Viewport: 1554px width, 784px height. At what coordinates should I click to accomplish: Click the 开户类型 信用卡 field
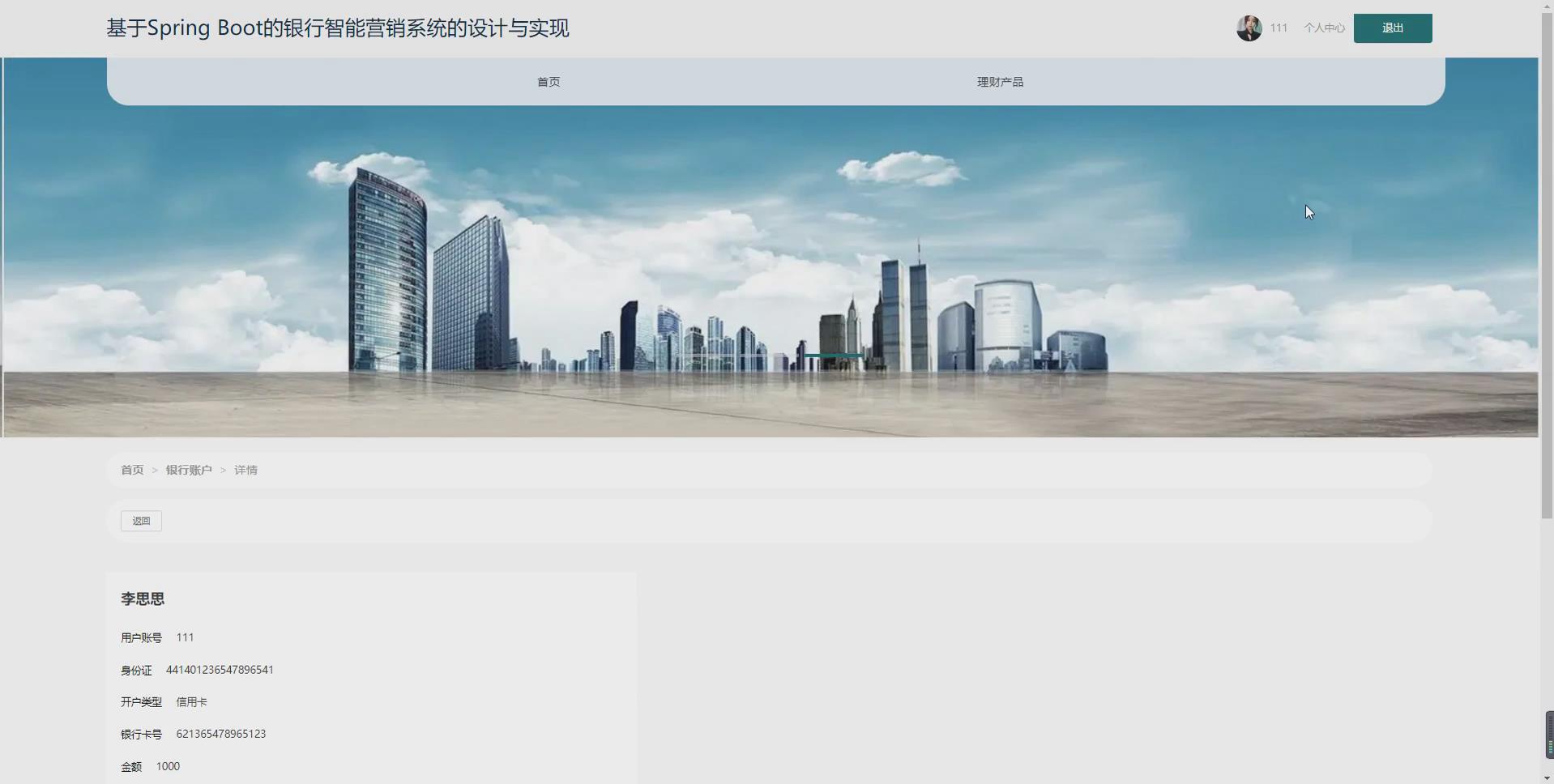(191, 701)
